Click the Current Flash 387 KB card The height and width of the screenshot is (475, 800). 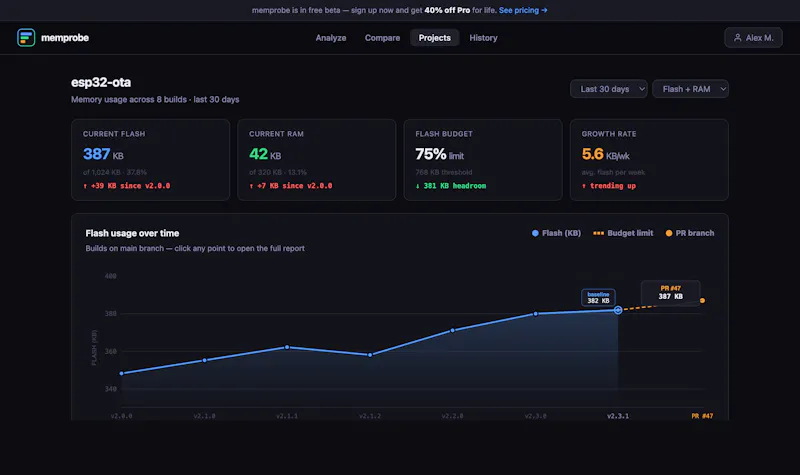[151, 160]
